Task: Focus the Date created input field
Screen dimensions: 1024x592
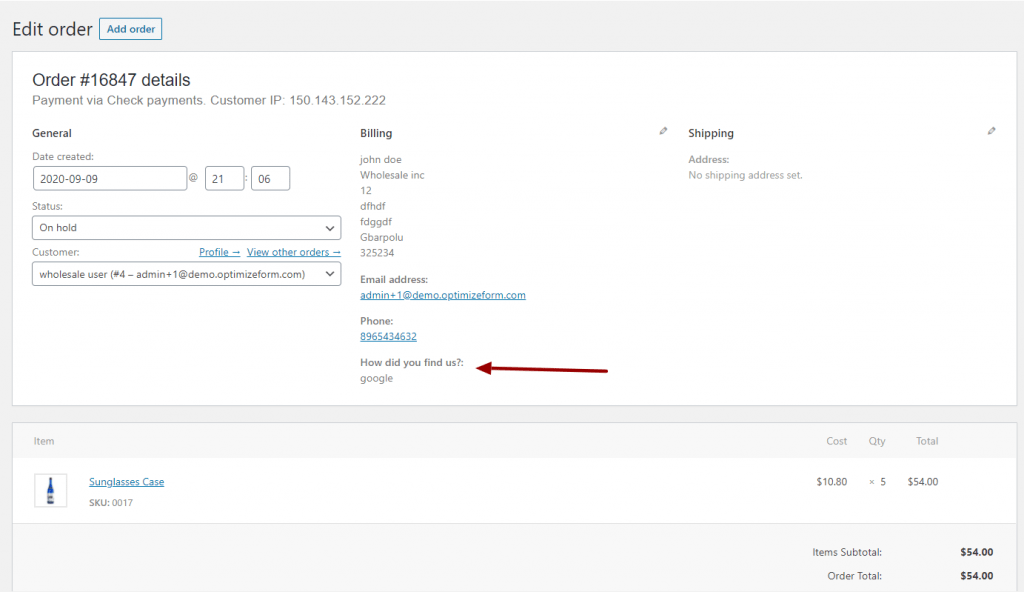Action: [110, 178]
